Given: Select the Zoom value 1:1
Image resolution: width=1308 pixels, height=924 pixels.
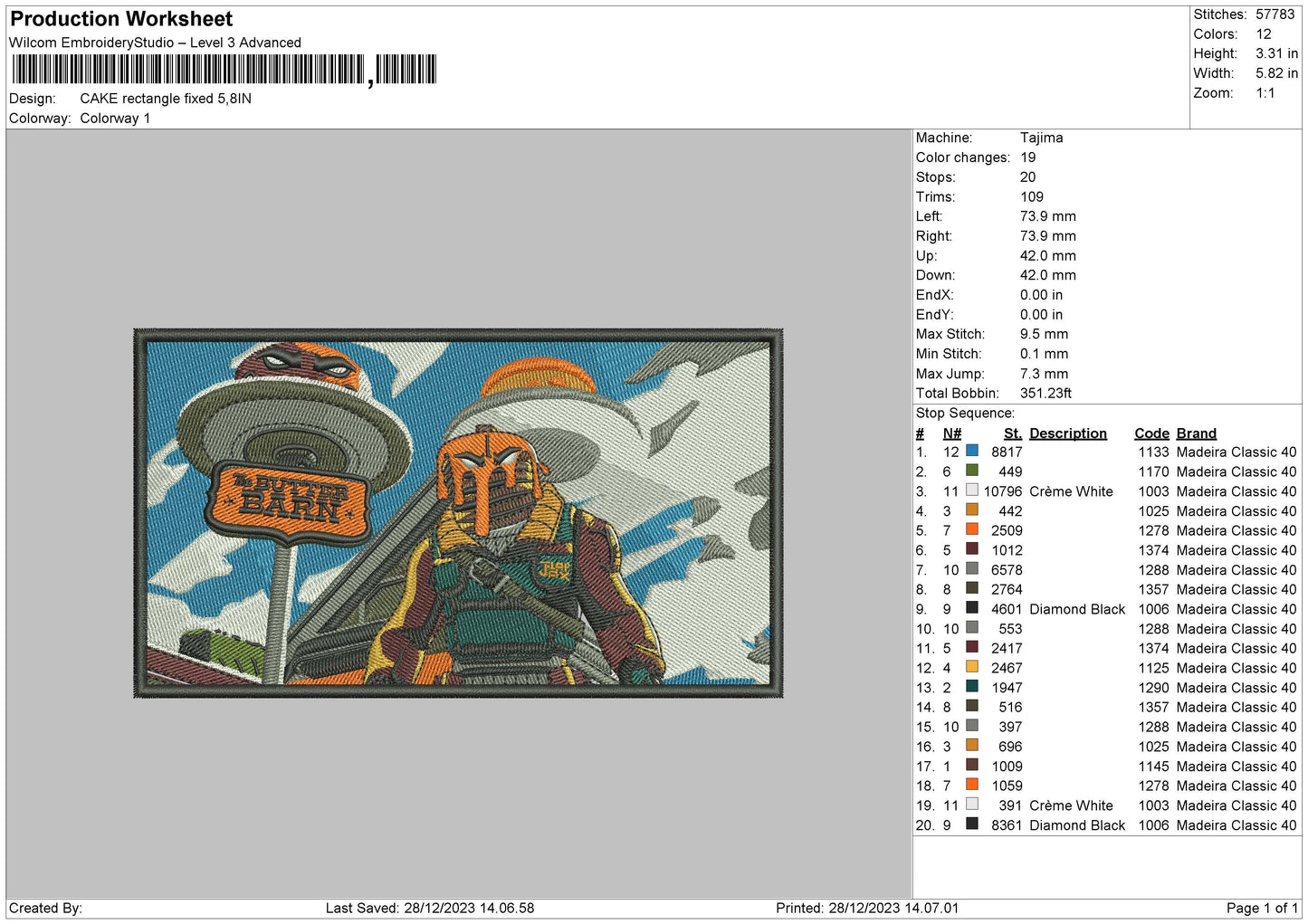Looking at the screenshot, I should pyautogui.click(x=1265, y=93).
